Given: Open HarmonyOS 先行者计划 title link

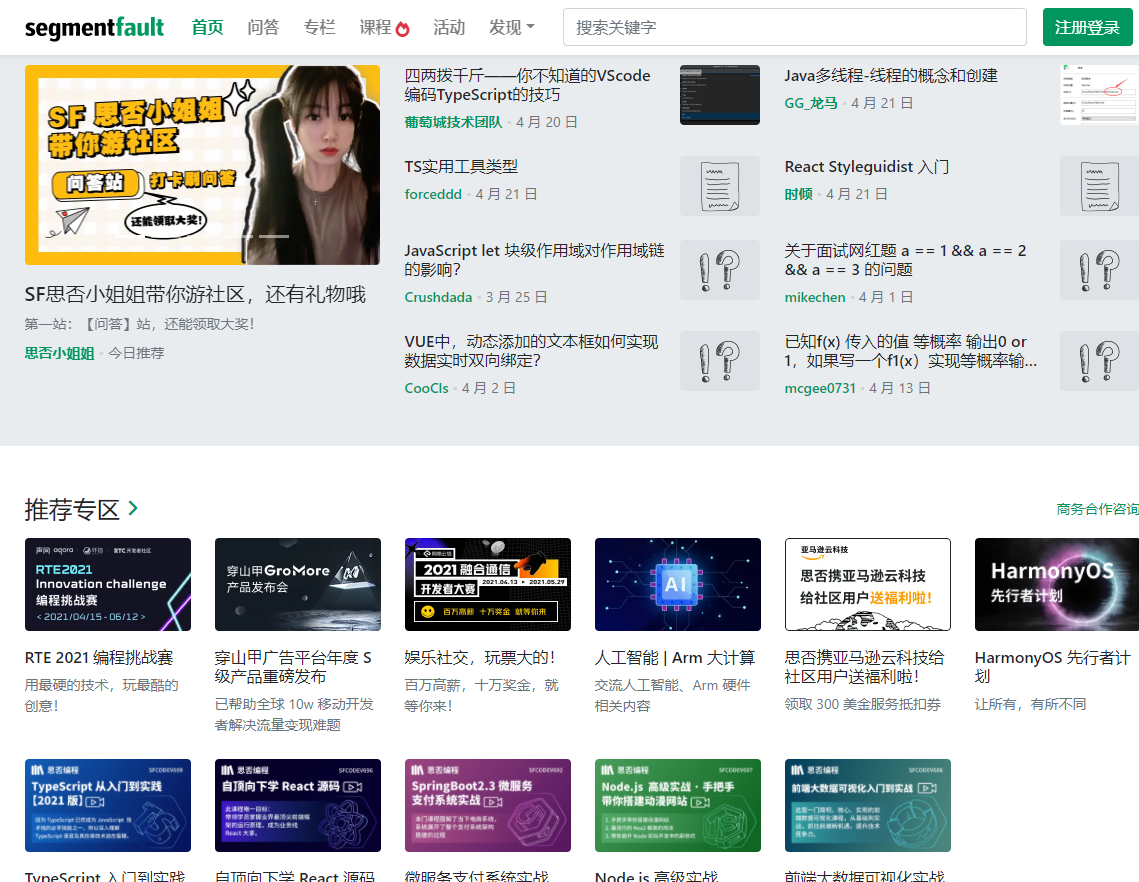Looking at the screenshot, I should coord(1053,667).
